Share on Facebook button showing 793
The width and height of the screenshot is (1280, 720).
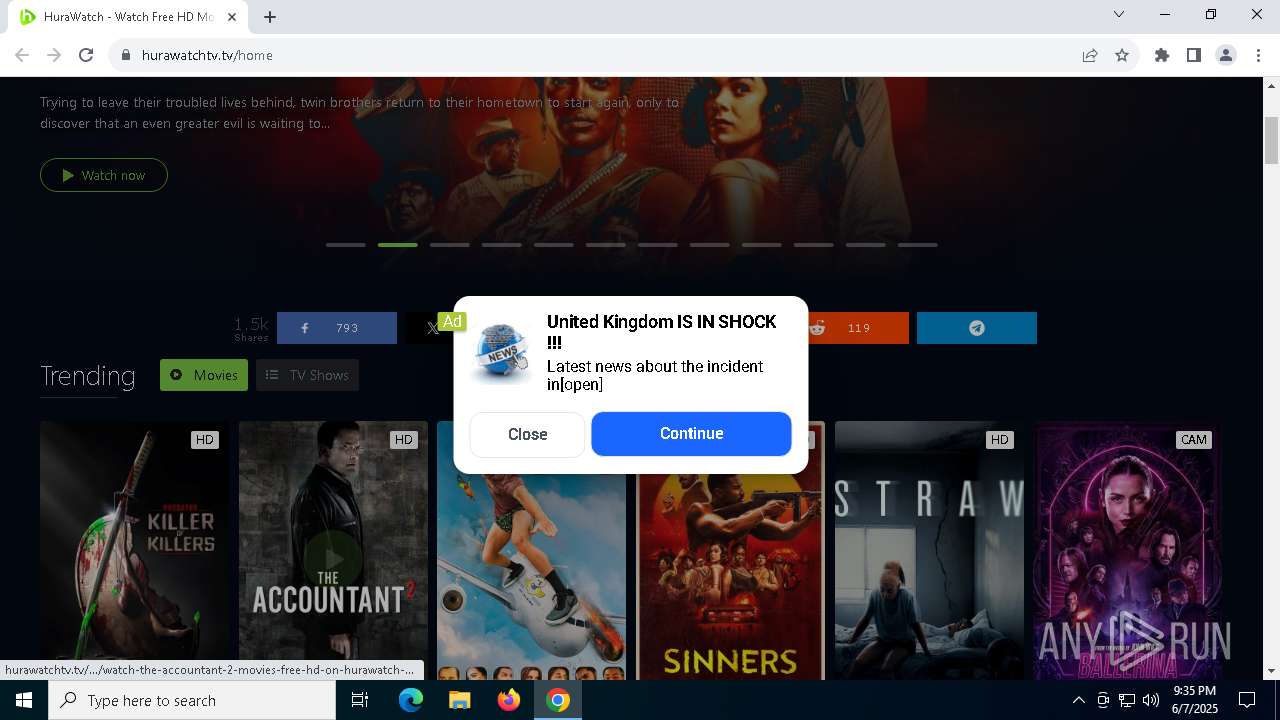(x=337, y=328)
